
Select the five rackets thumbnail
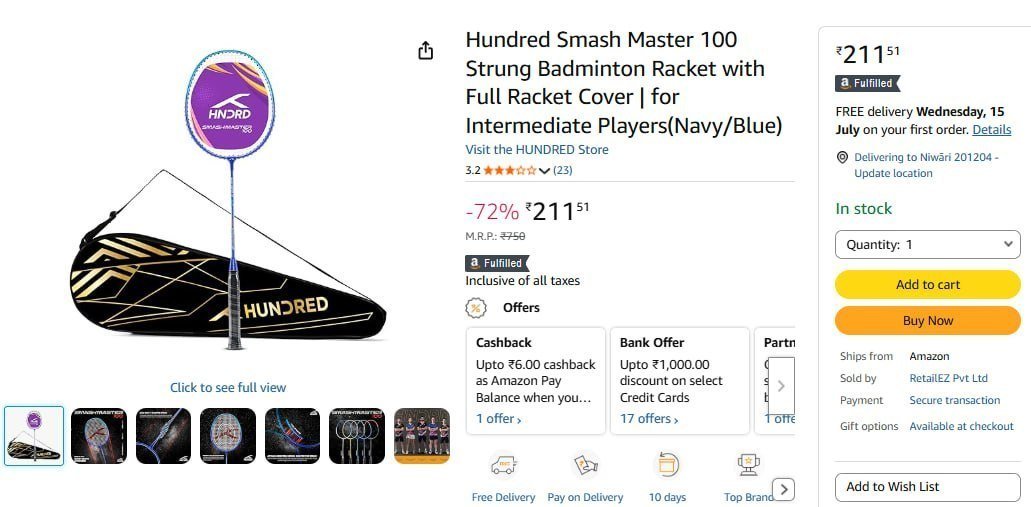point(357,436)
